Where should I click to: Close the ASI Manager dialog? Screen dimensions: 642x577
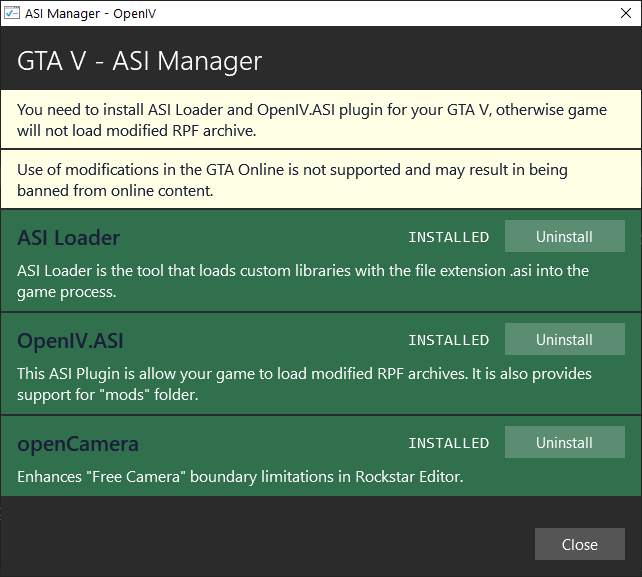tap(579, 544)
